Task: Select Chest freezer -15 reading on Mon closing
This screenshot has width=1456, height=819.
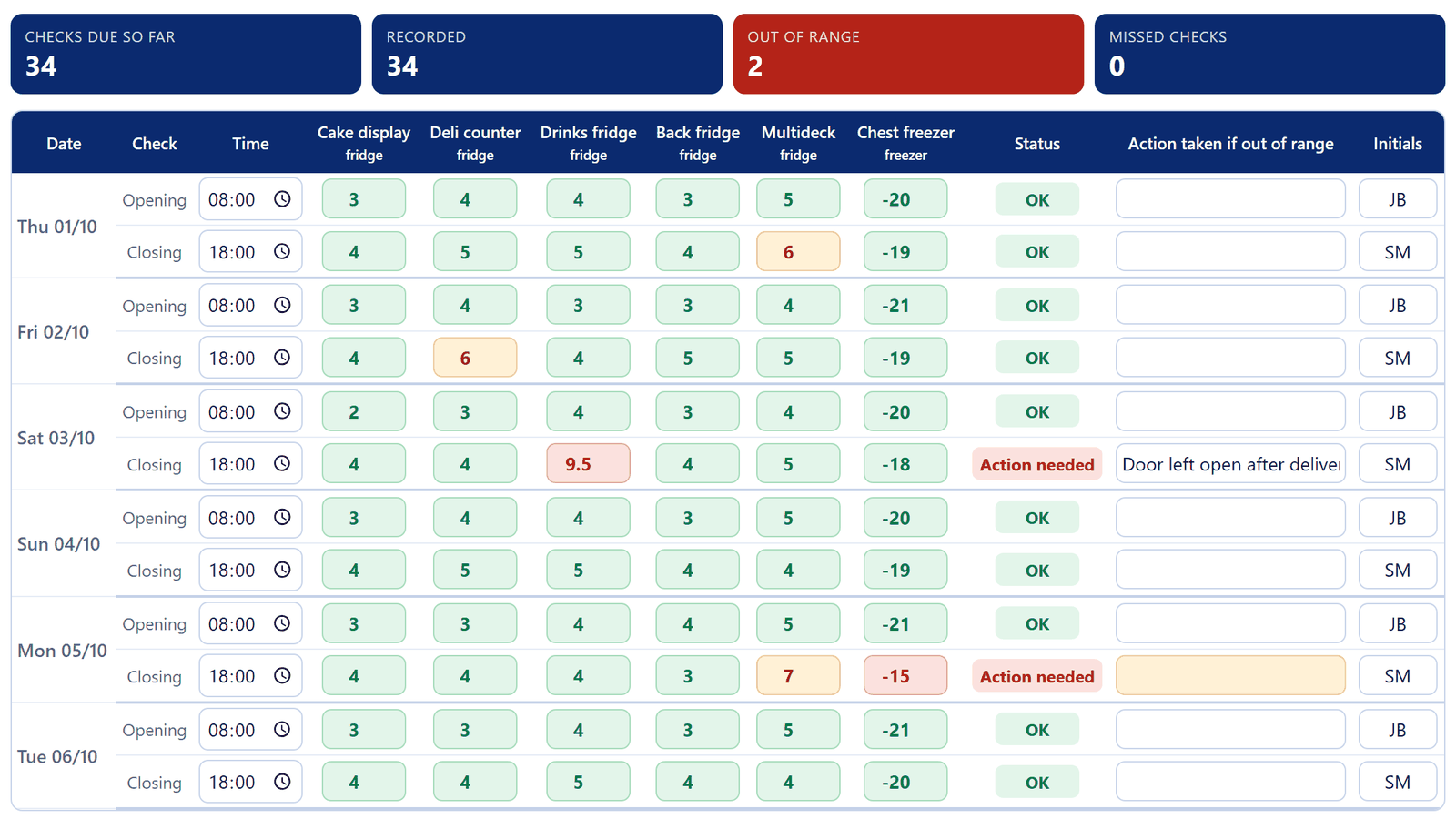Action: [x=905, y=676]
